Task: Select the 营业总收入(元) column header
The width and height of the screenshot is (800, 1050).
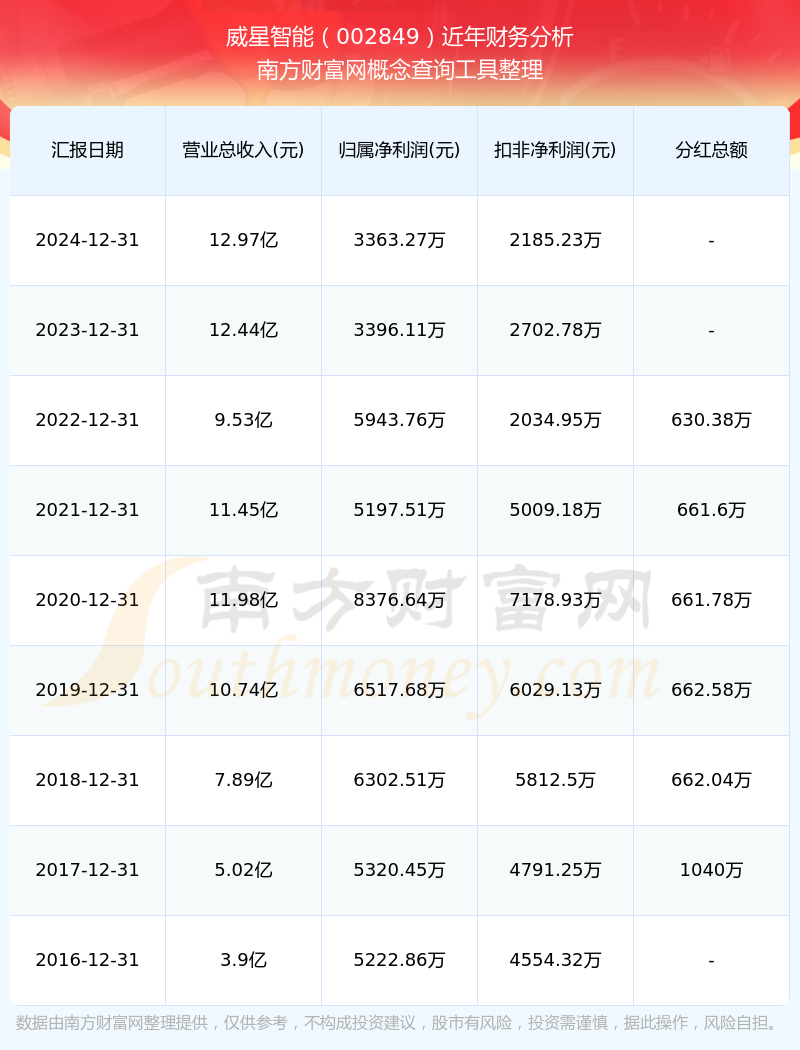Action: pos(244,150)
